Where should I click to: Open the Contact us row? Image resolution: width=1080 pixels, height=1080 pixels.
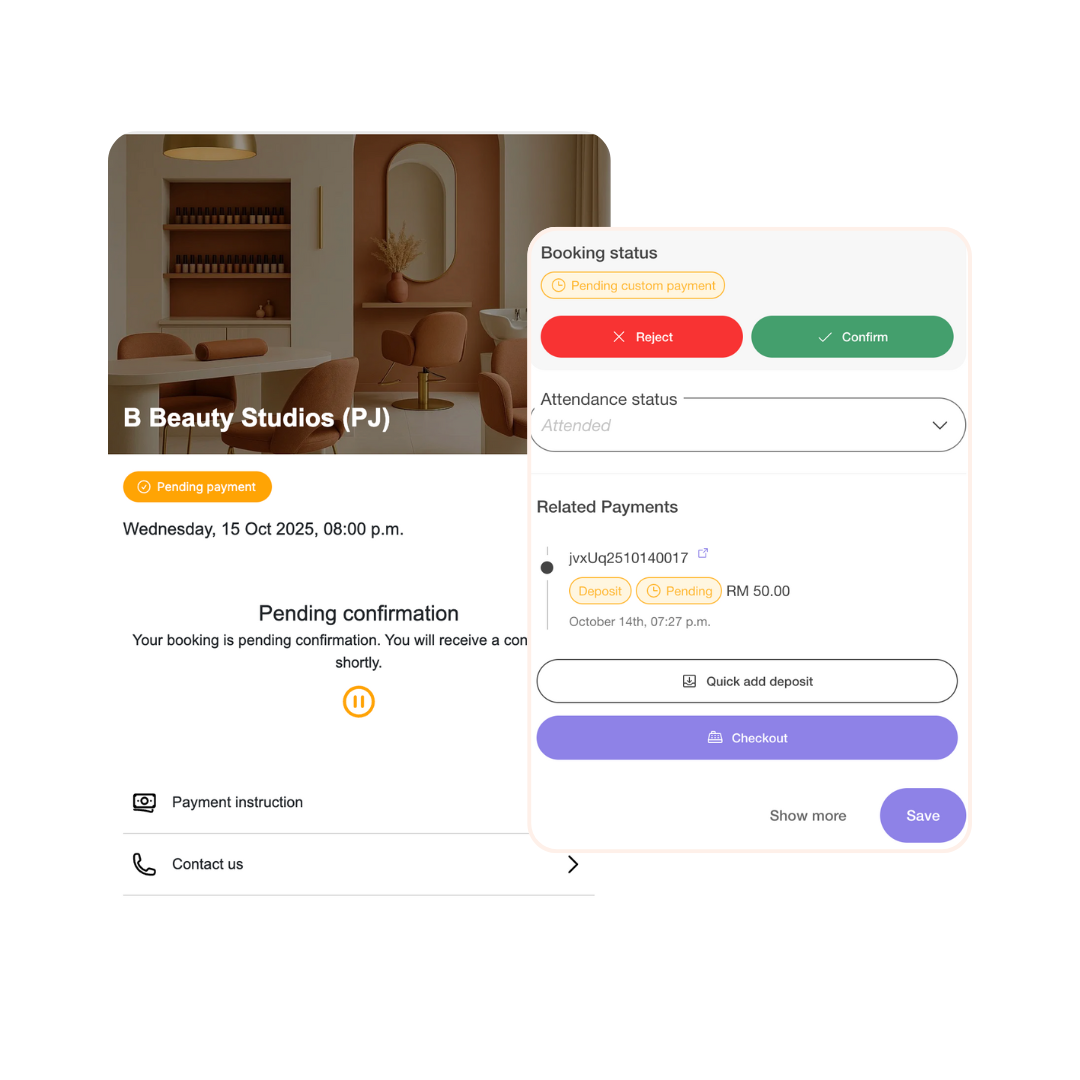pyautogui.click(x=359, y=864)
